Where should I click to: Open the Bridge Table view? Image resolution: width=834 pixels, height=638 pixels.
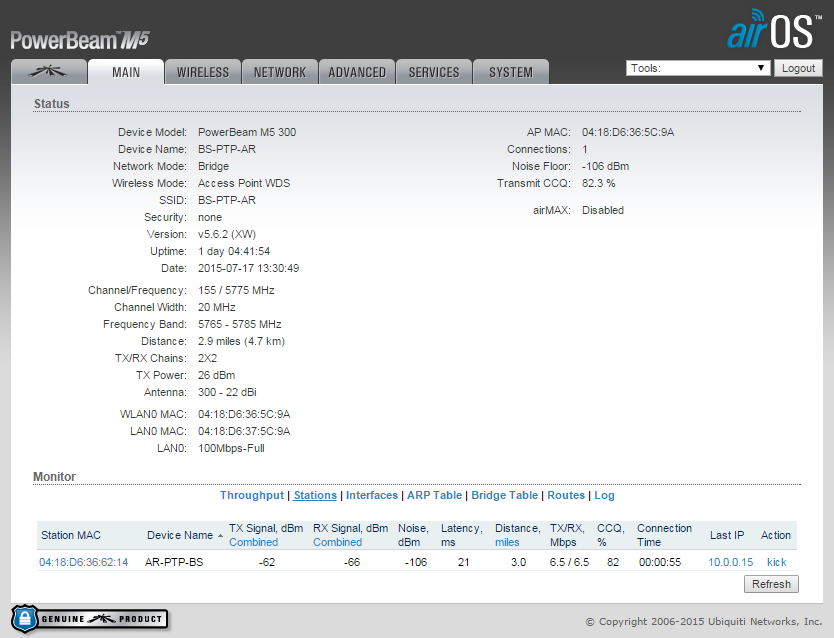click(x=505, y=495)
